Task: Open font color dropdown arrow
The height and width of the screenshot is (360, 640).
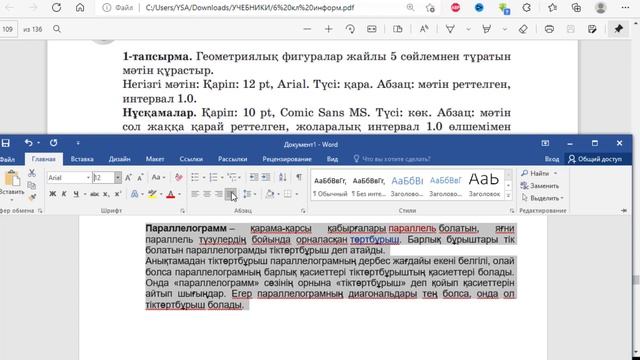Action: click(179, 194)
